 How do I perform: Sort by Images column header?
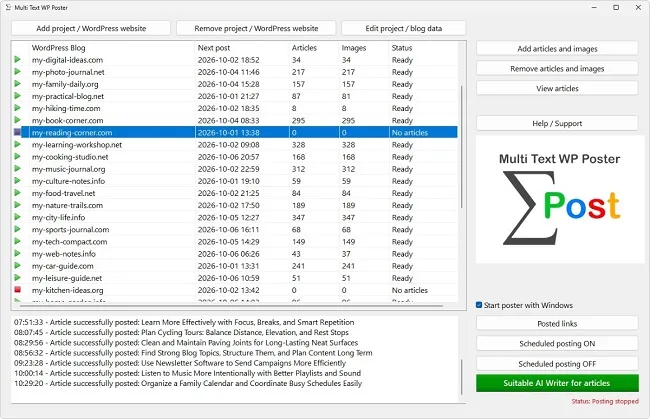354,48
